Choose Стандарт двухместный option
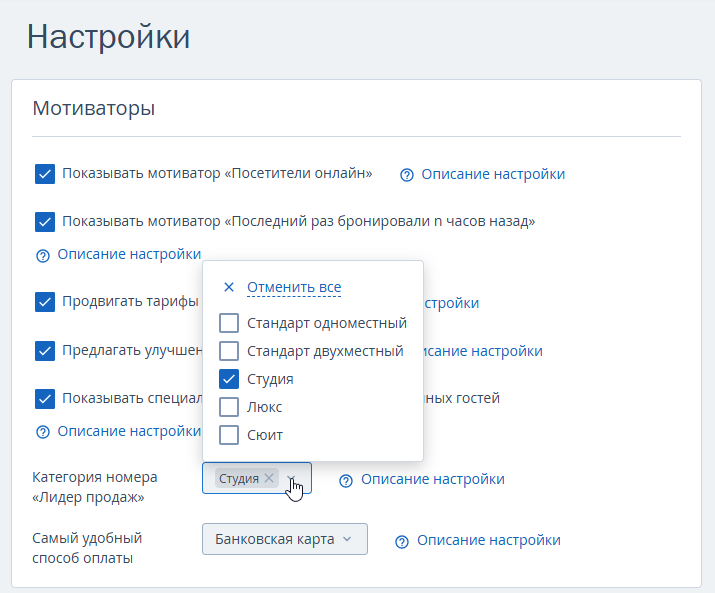This screenshot has height=593, width=715. point(229,351)
